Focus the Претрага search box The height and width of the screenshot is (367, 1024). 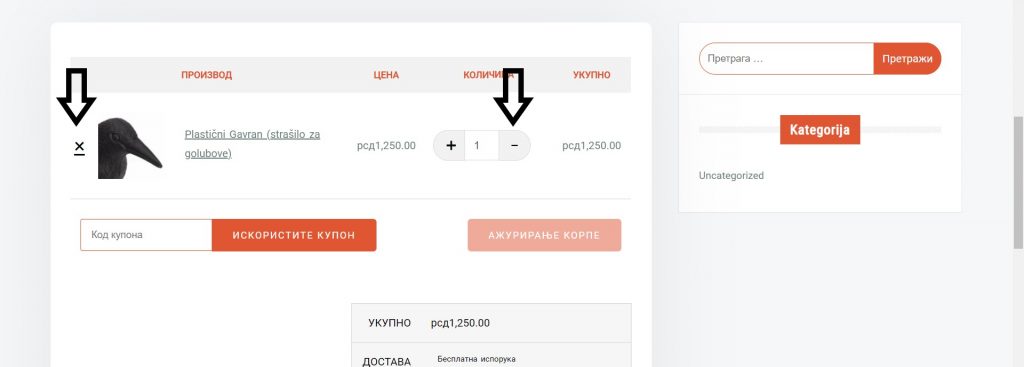786,59
